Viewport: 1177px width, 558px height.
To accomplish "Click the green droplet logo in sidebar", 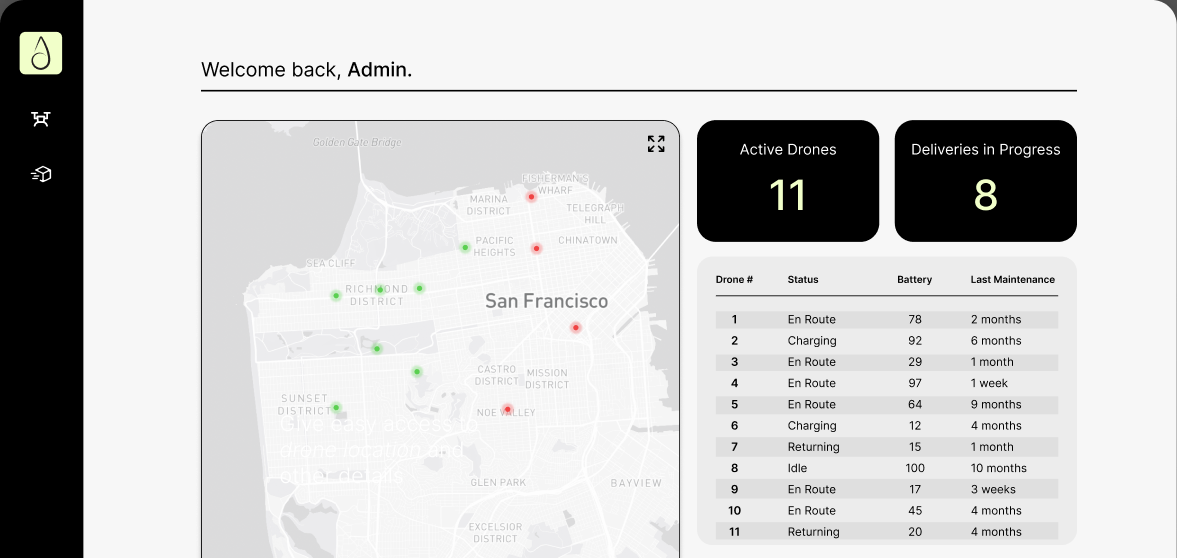I will pos(41,53).
